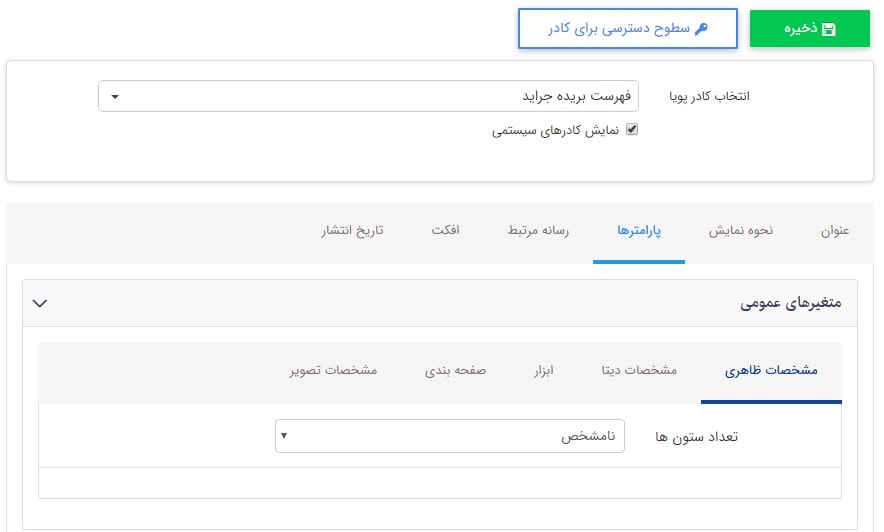Click the نمایش کادرهای سیستمی label text
The image size is (884, 532).
(555, 131)
